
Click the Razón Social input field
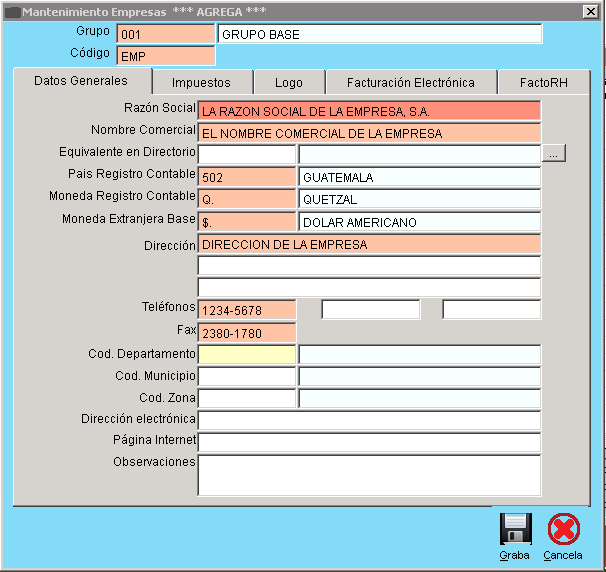[369, 111]
